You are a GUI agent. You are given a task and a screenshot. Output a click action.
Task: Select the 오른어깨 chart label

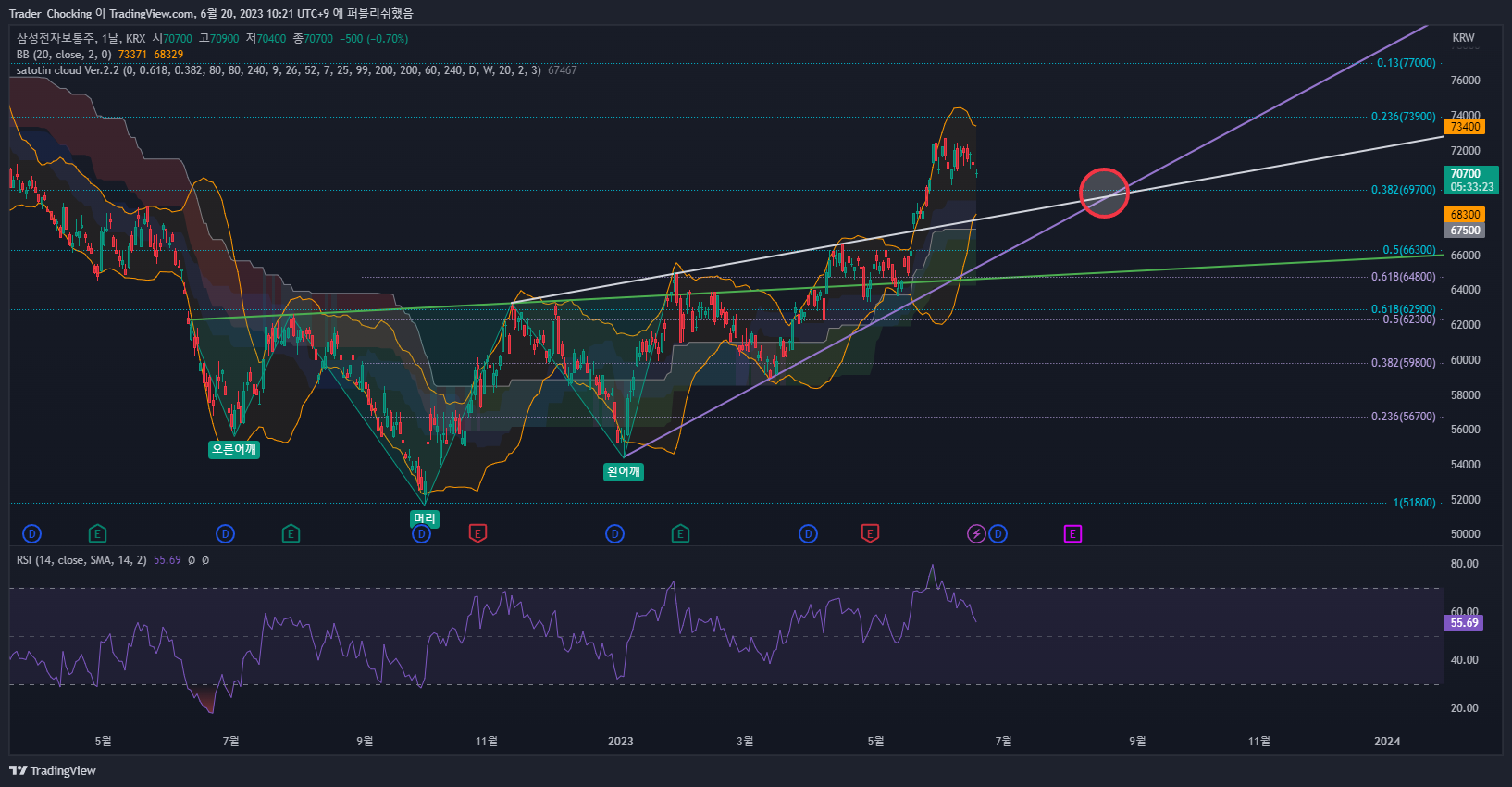point(234,449)
